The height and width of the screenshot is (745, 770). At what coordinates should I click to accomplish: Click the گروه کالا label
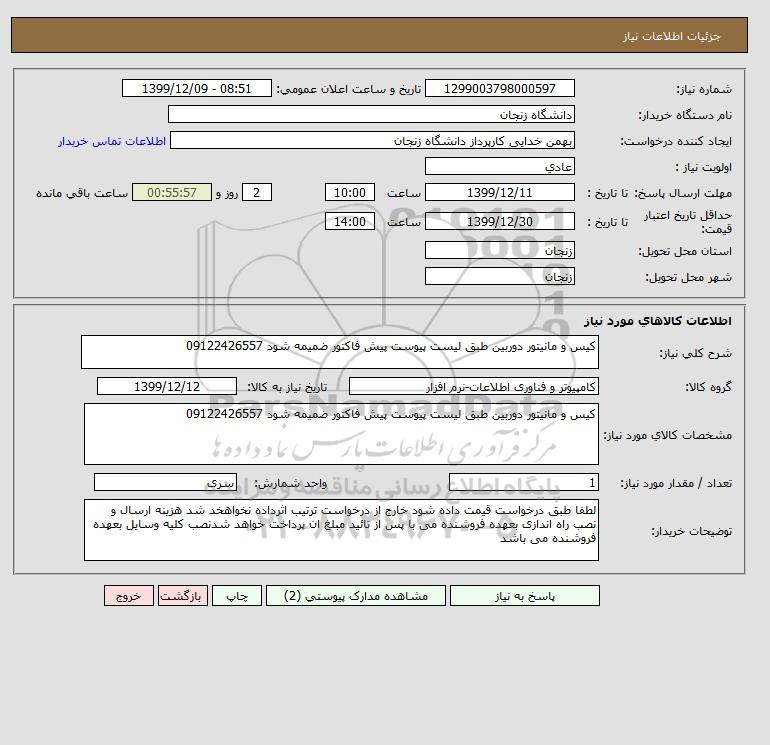pyautogui.click(x=709, y=387)
